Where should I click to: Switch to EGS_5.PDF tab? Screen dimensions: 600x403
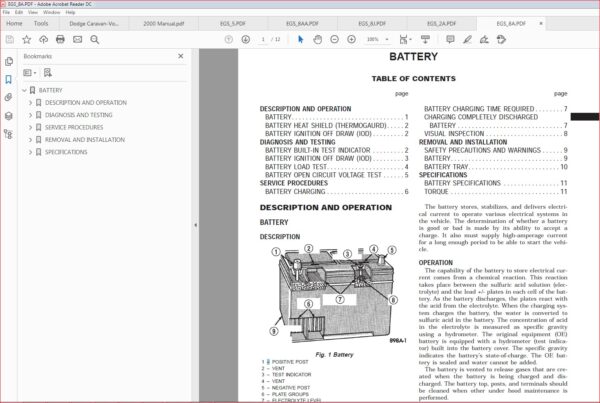[233, 24]
